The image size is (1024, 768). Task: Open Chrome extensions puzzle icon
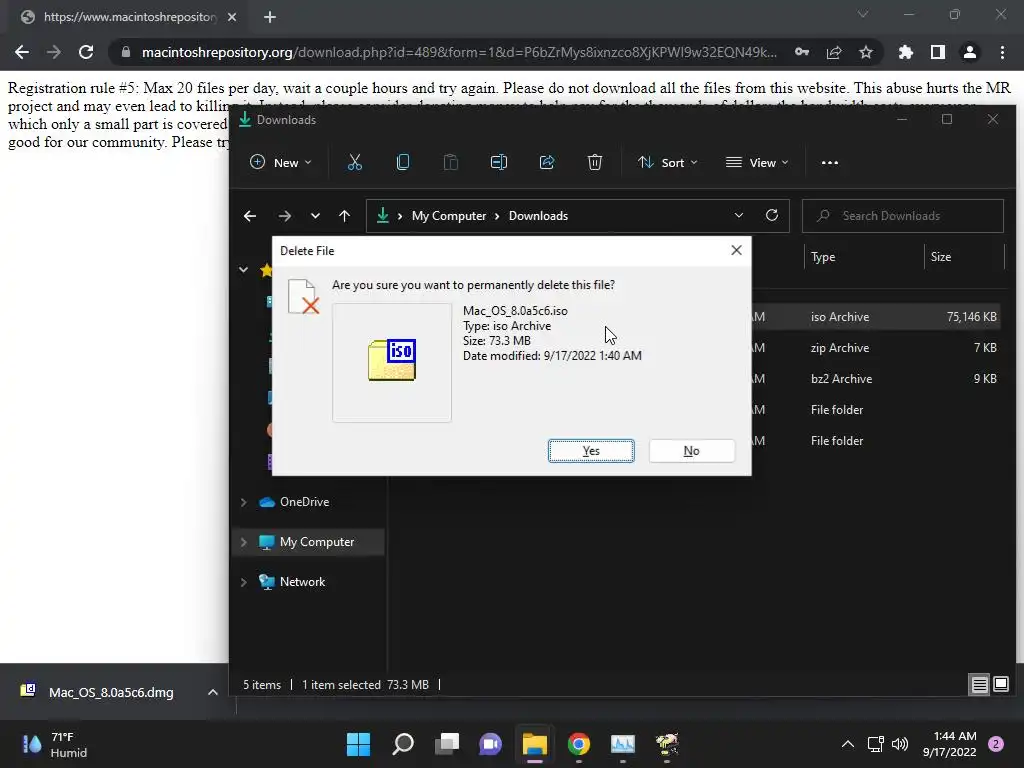(x=906, y=52)
